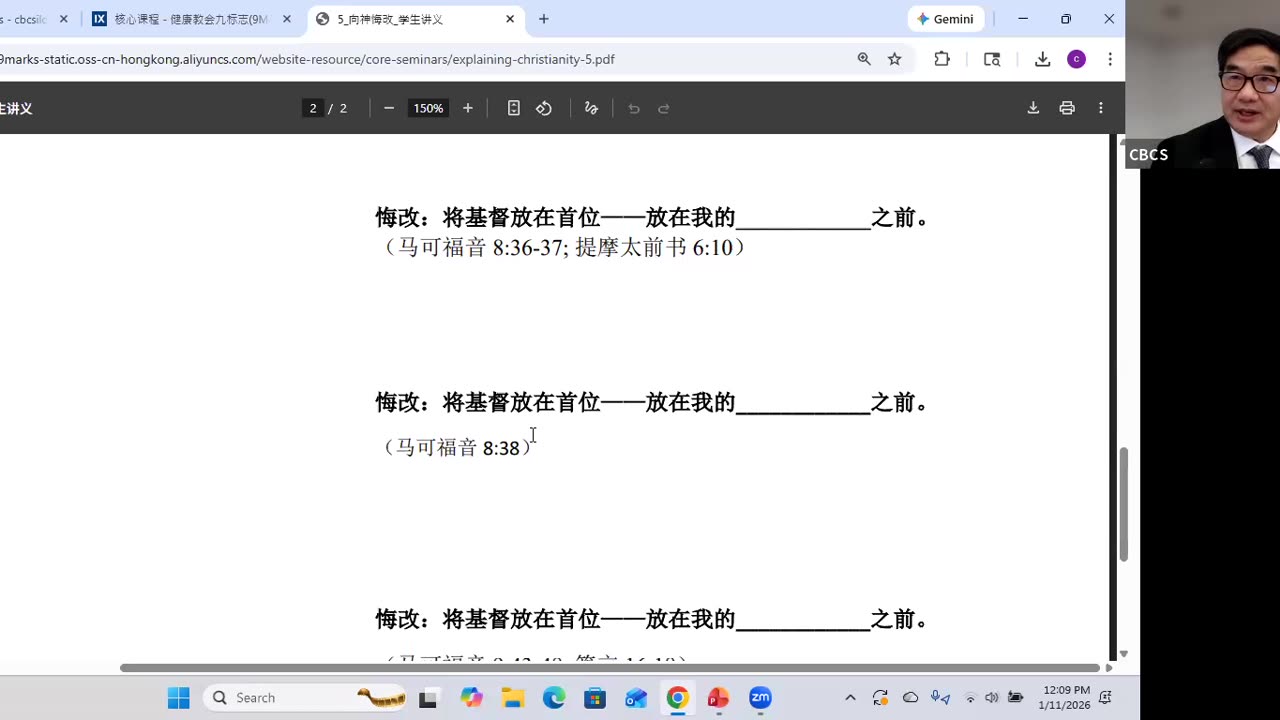The width and height of the screenshot is (1280, 720).
Task: Download the PDF from viewer toolbar
Action: pyautogui.click(x=1033, y=108)
